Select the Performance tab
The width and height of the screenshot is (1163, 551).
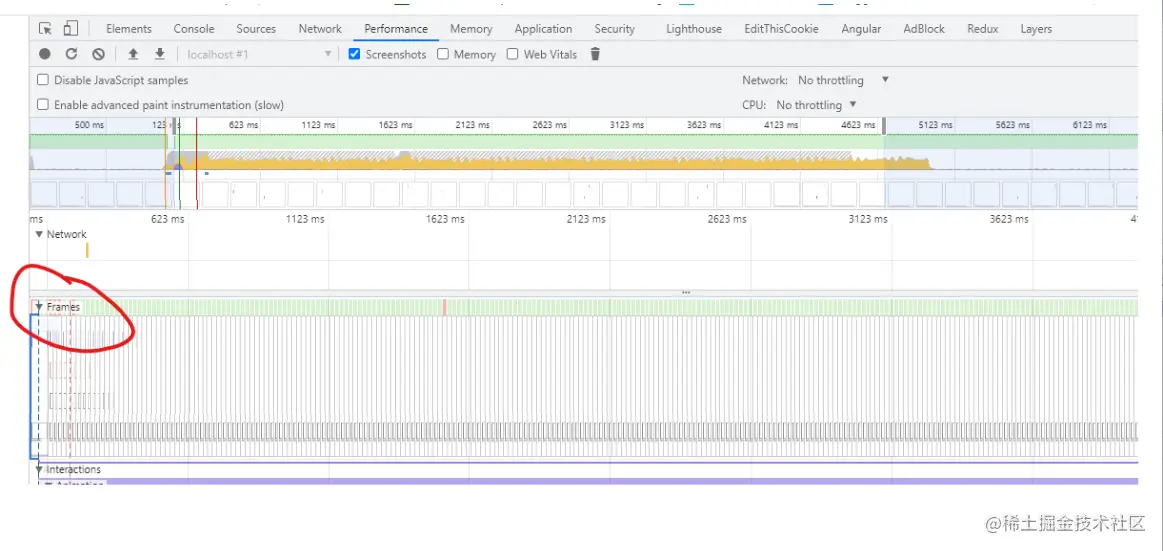pyautogui.click(x=395, y=29)
